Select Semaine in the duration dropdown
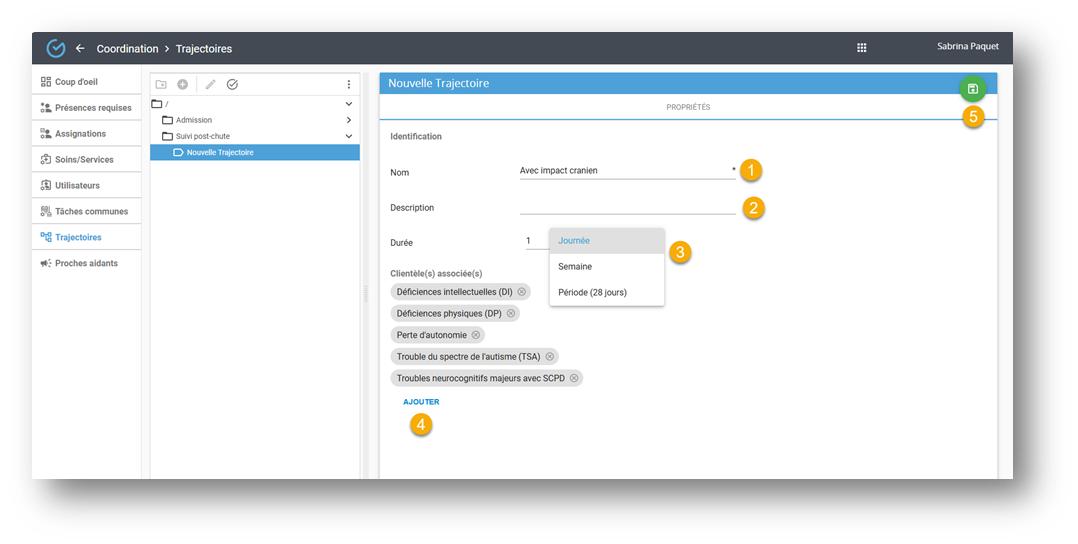The height and width of the screenshot is (544, 1078). pos(575,267)
